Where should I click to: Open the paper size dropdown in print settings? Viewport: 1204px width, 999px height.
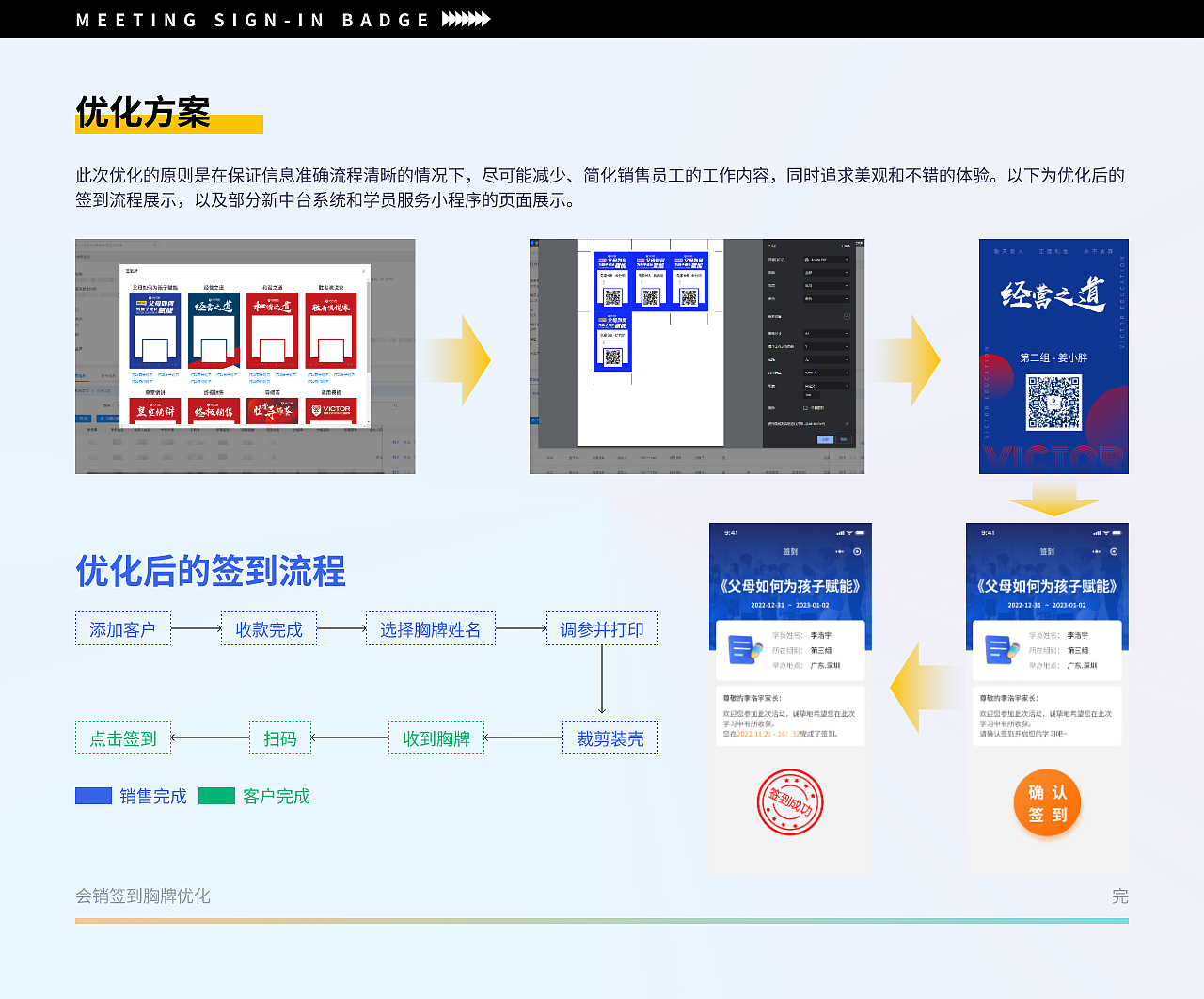(x=827, y=334)
